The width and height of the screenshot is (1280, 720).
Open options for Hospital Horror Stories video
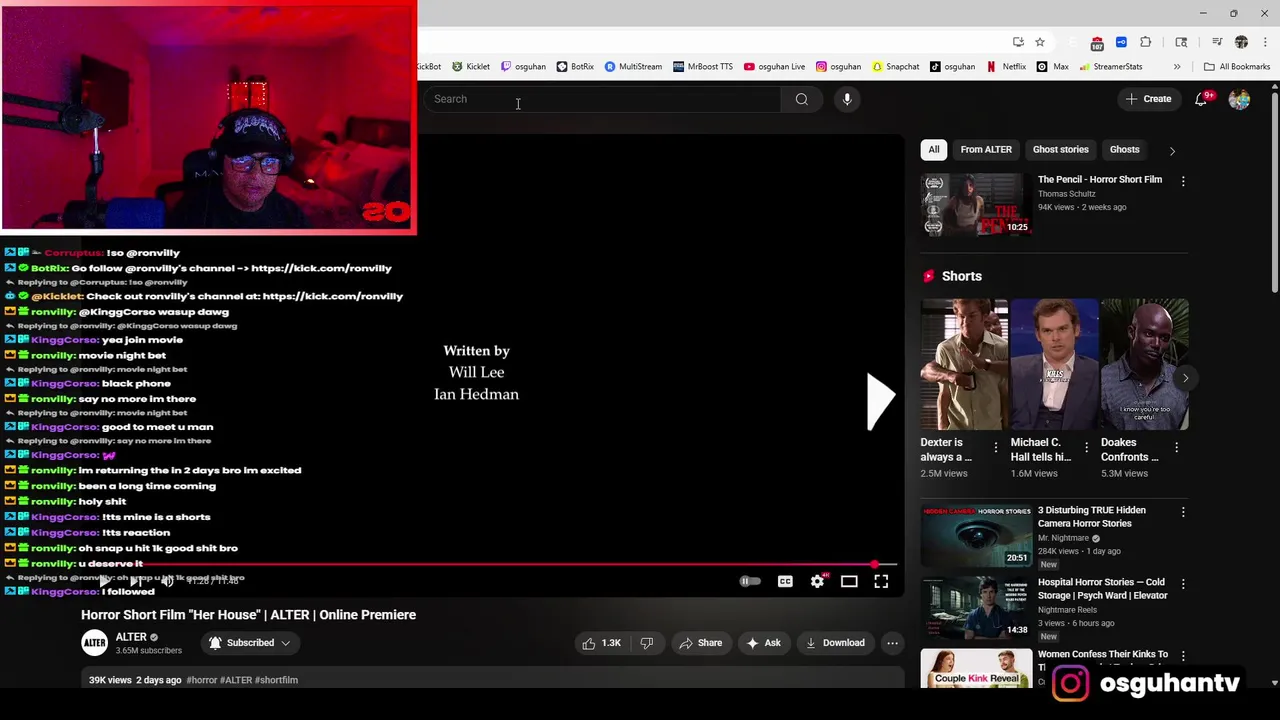tap(1183, 584)
